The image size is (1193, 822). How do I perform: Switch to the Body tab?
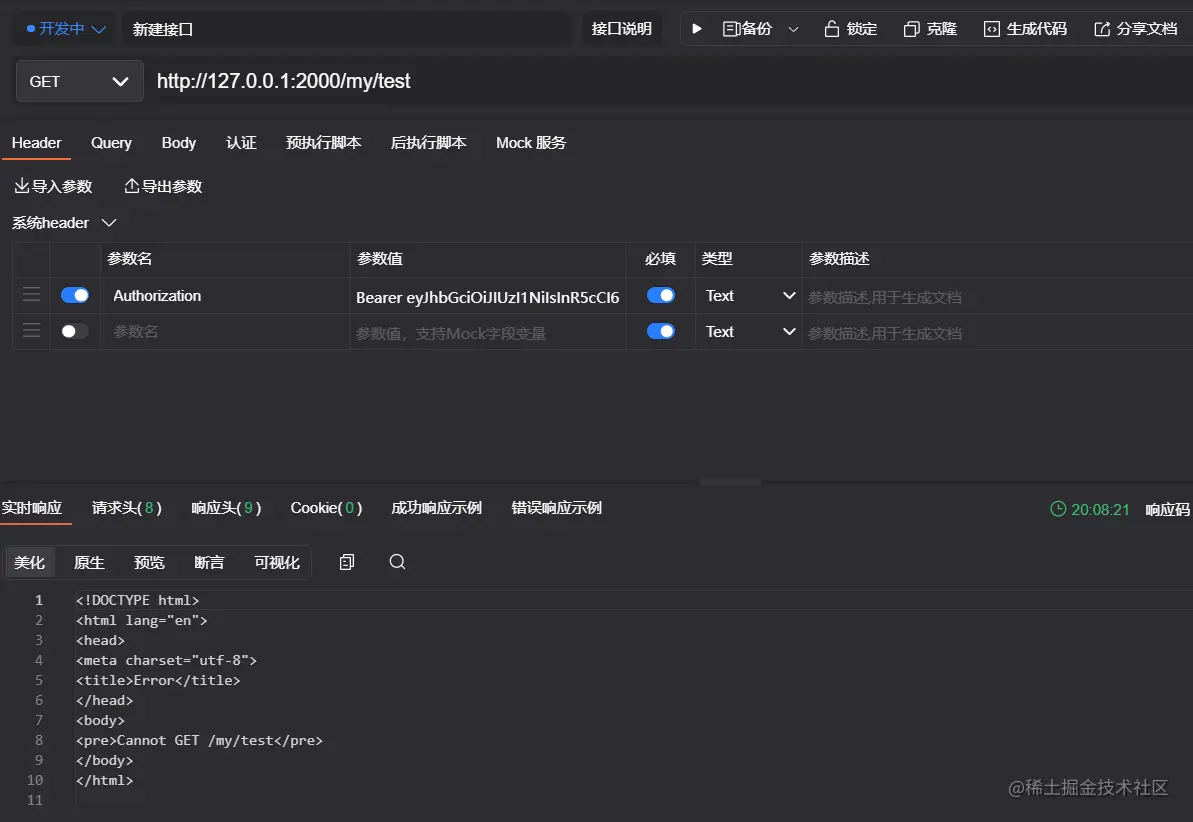tap(179, 143)
